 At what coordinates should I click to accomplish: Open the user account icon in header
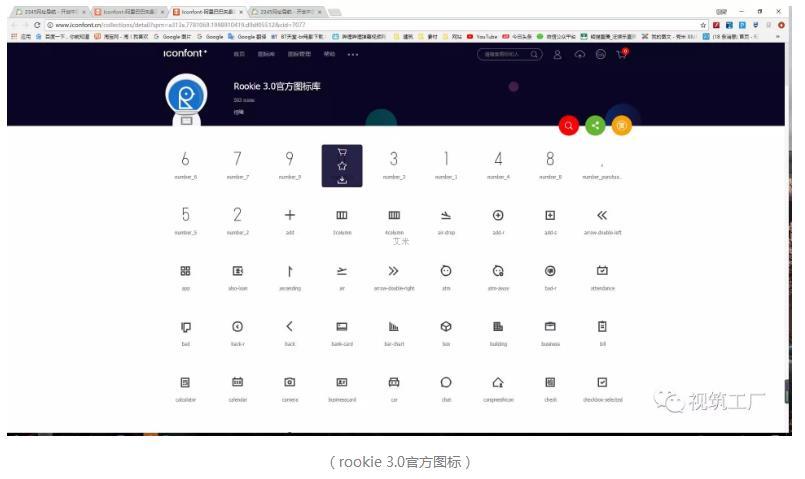pyautogui.click(x=557, y=54)
